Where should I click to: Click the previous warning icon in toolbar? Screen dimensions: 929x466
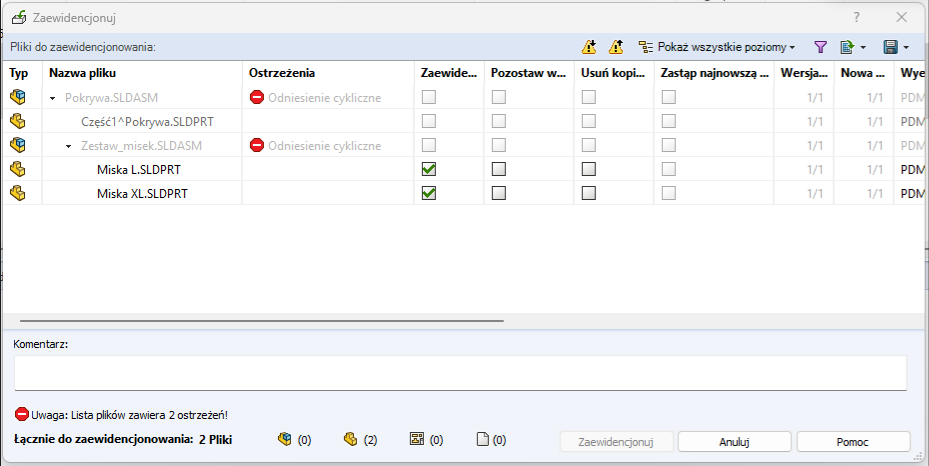(x=616, y=47)
